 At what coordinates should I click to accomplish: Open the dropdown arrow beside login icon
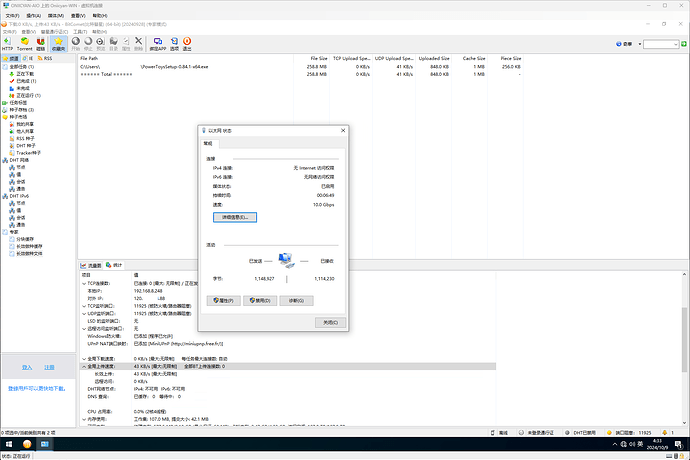pyautogui.click(x=639, y=44)
